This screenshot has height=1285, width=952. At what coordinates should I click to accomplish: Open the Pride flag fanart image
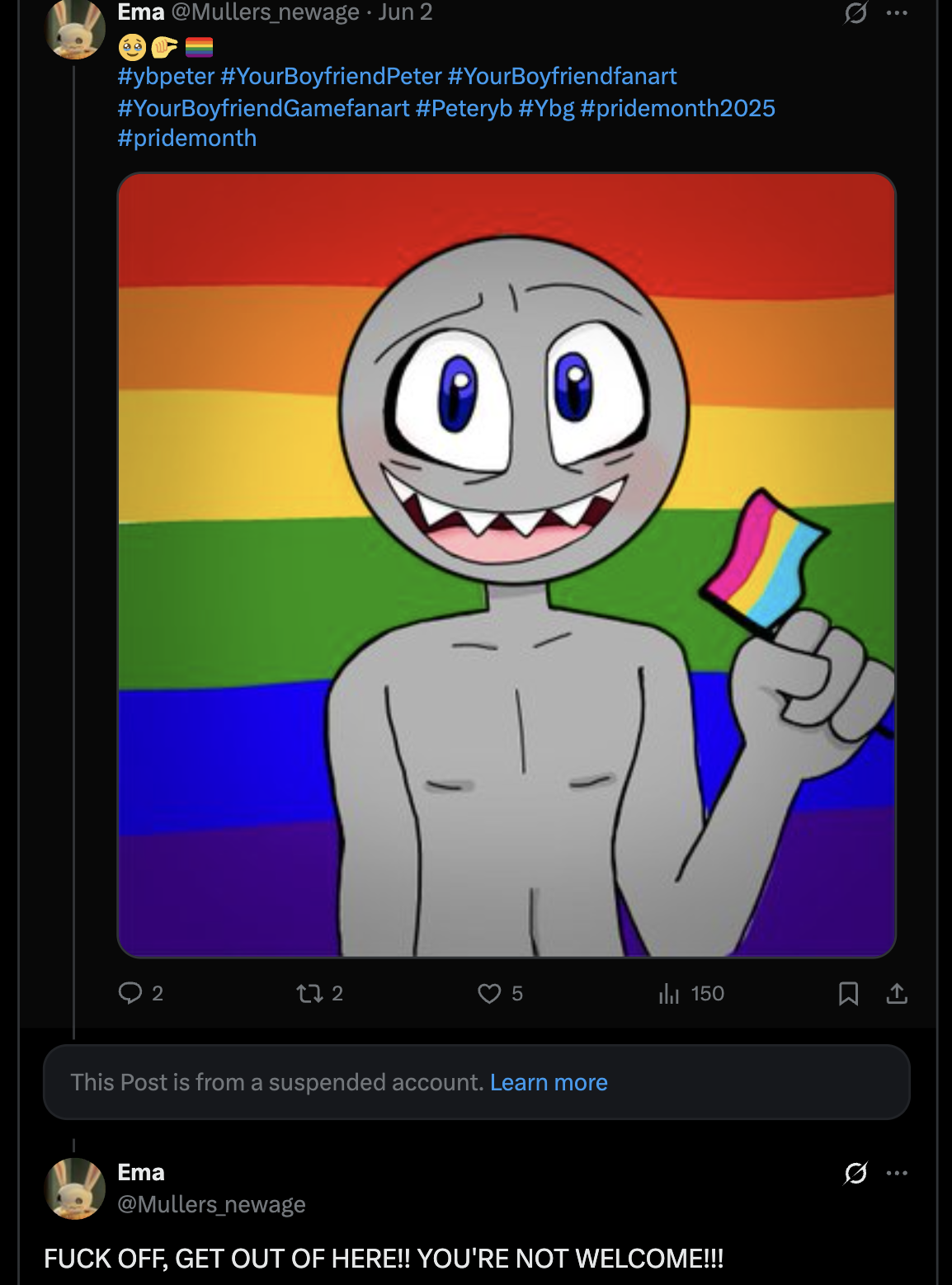click(x=507, y=565)
